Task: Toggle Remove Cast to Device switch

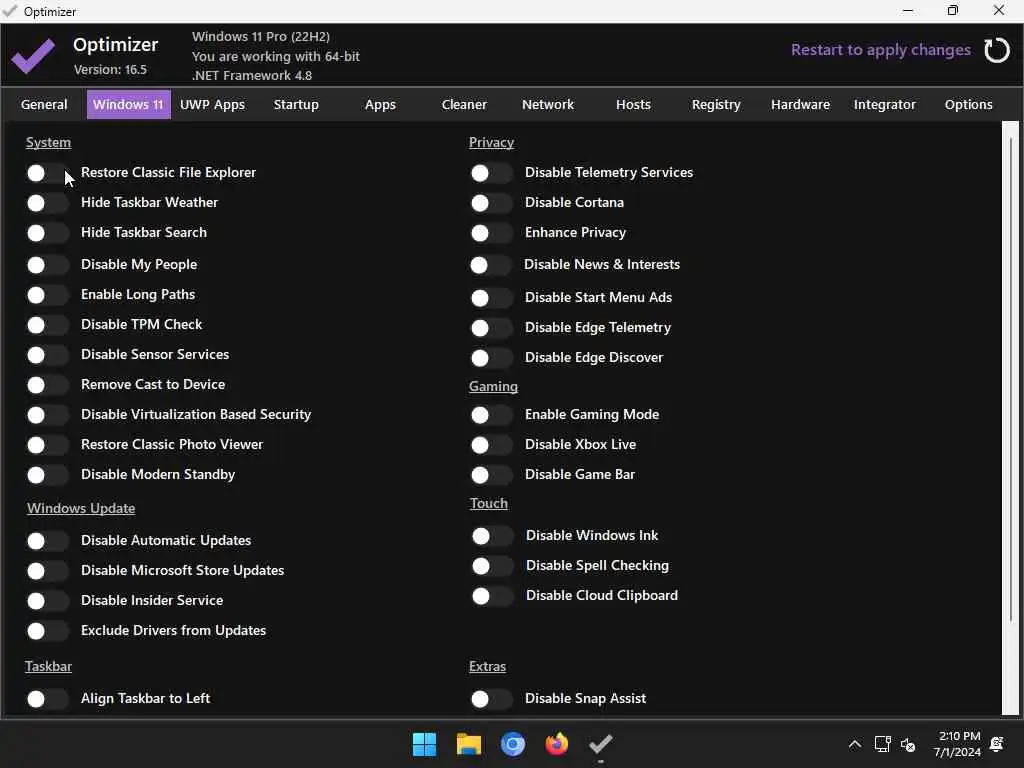Action: 47,385
